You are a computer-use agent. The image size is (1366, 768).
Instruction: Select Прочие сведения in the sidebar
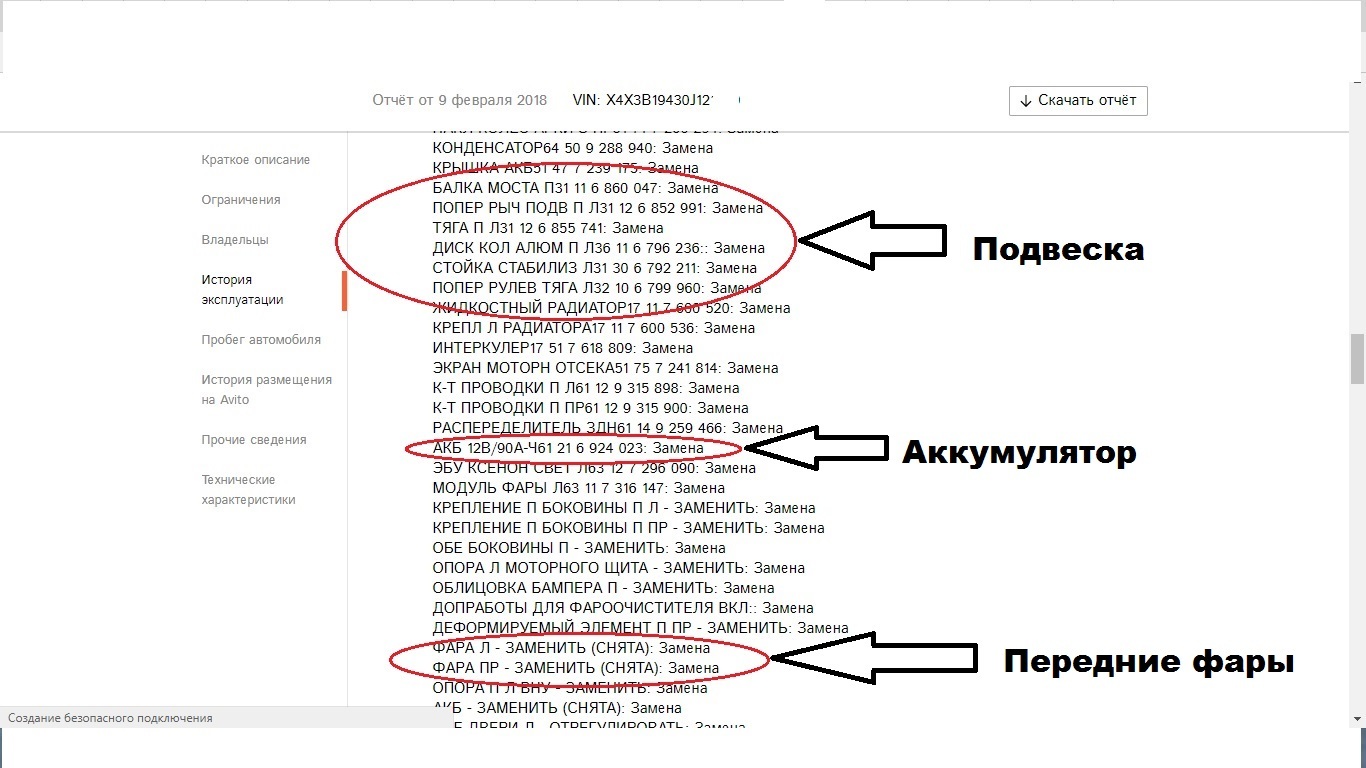[x=254, y=440]
